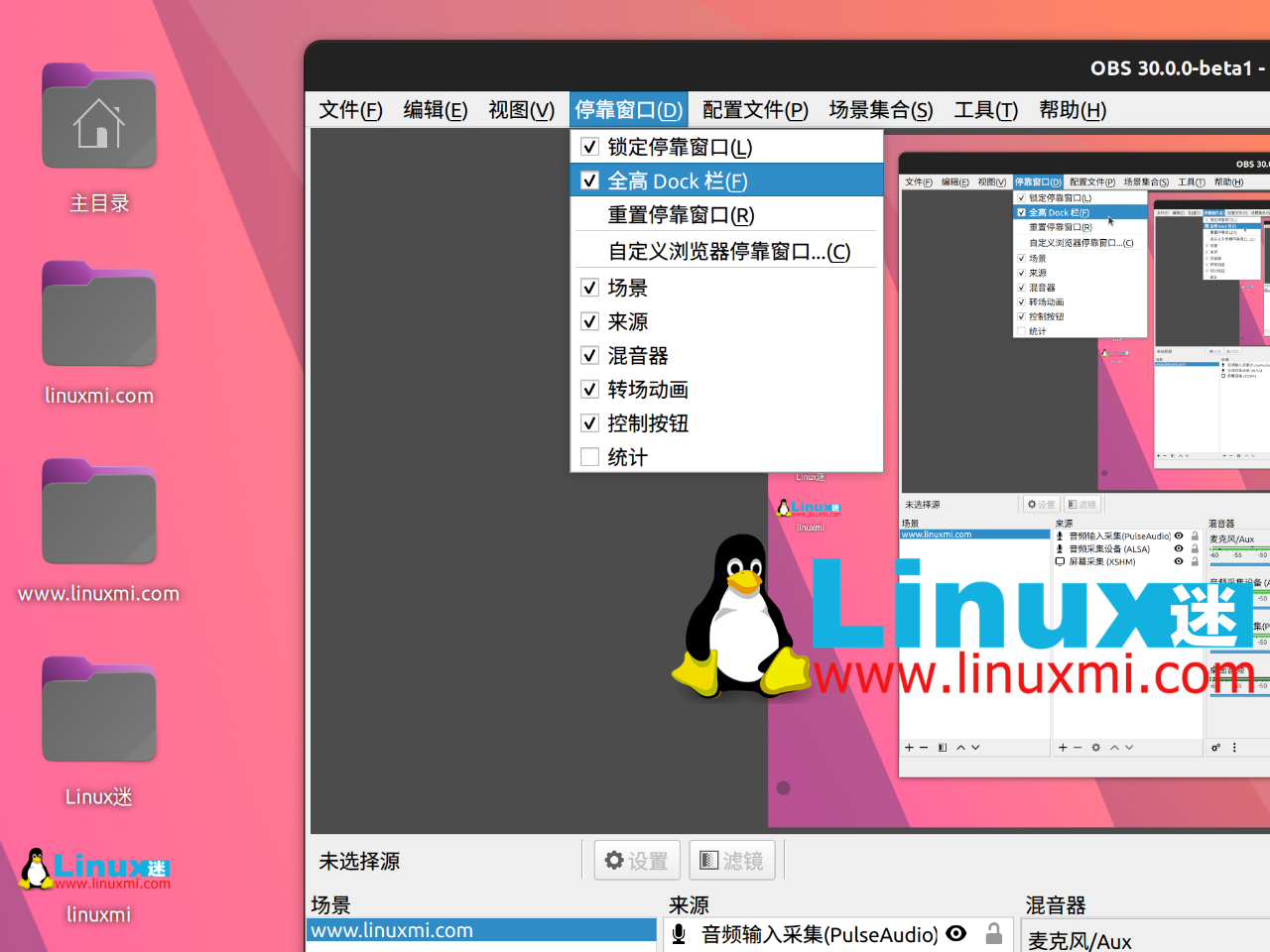Viewport: 1270px width, 952px height.
Task: Click the microphone icon of 音频输入采集 source
Action: point(679,934)
